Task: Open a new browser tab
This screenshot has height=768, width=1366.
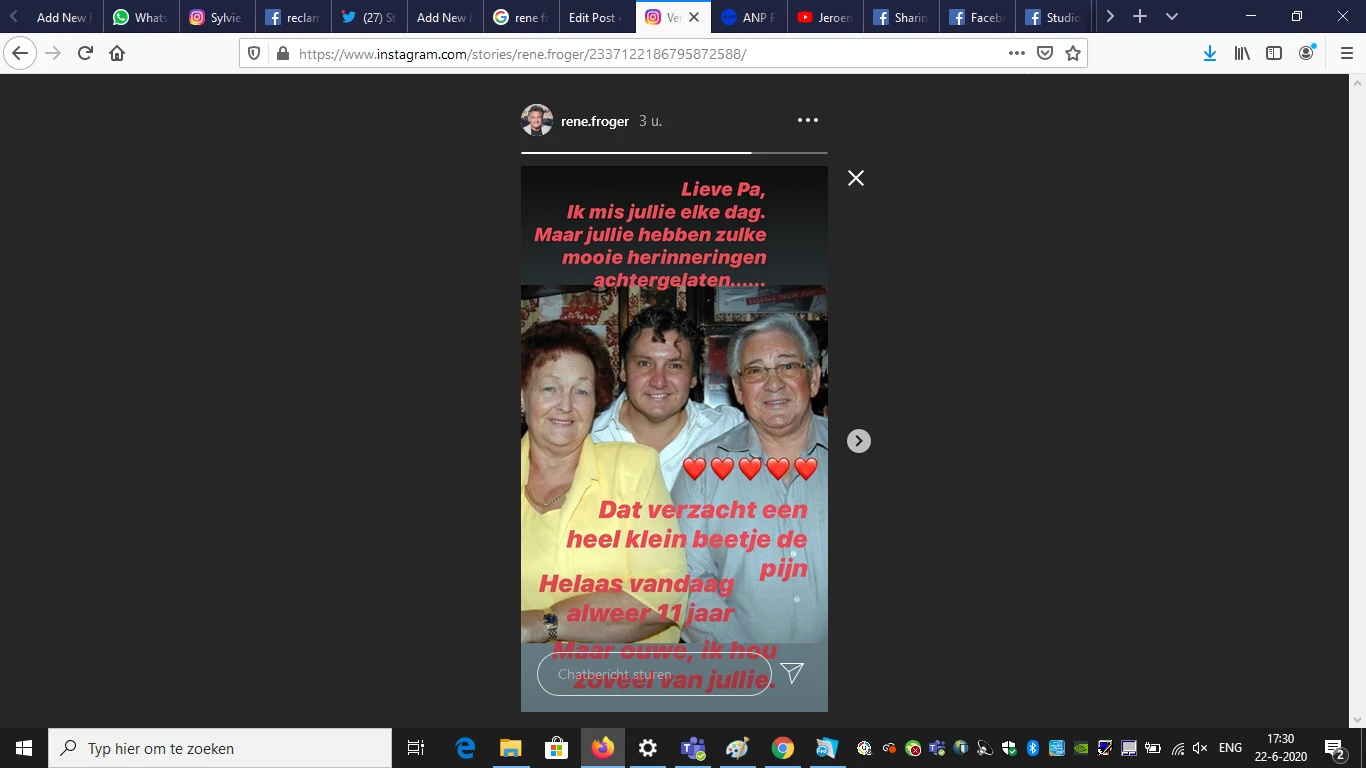Action: 1140,17
